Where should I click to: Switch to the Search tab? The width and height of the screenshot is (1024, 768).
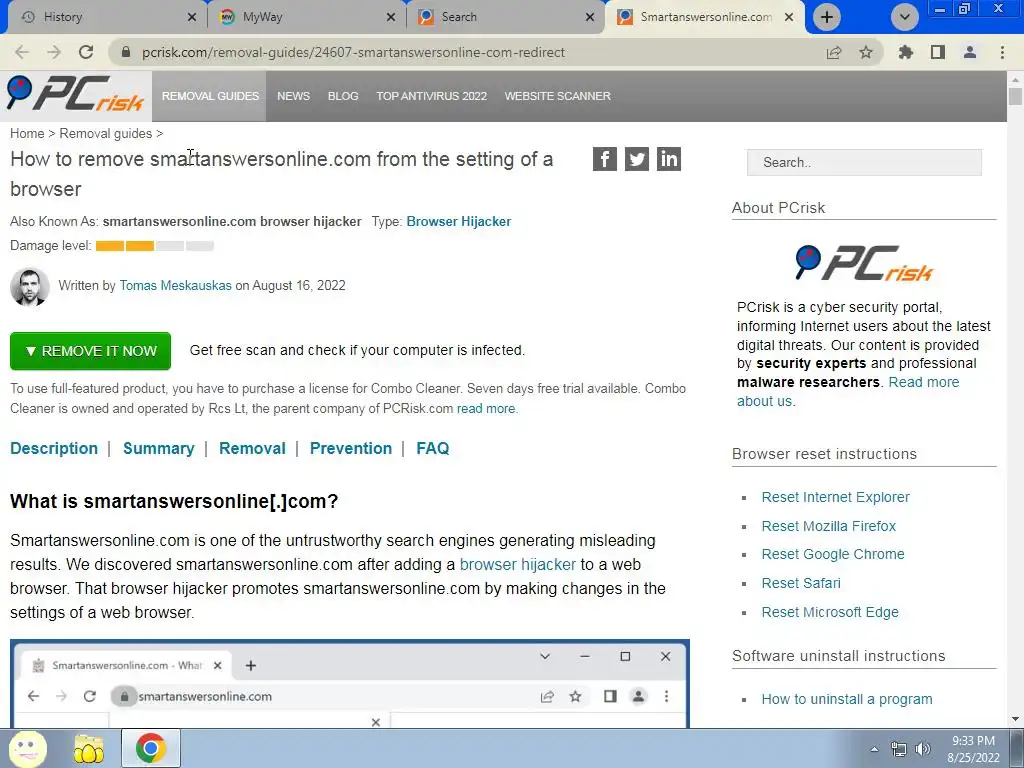pyautogui.click(x=506, y=17)
